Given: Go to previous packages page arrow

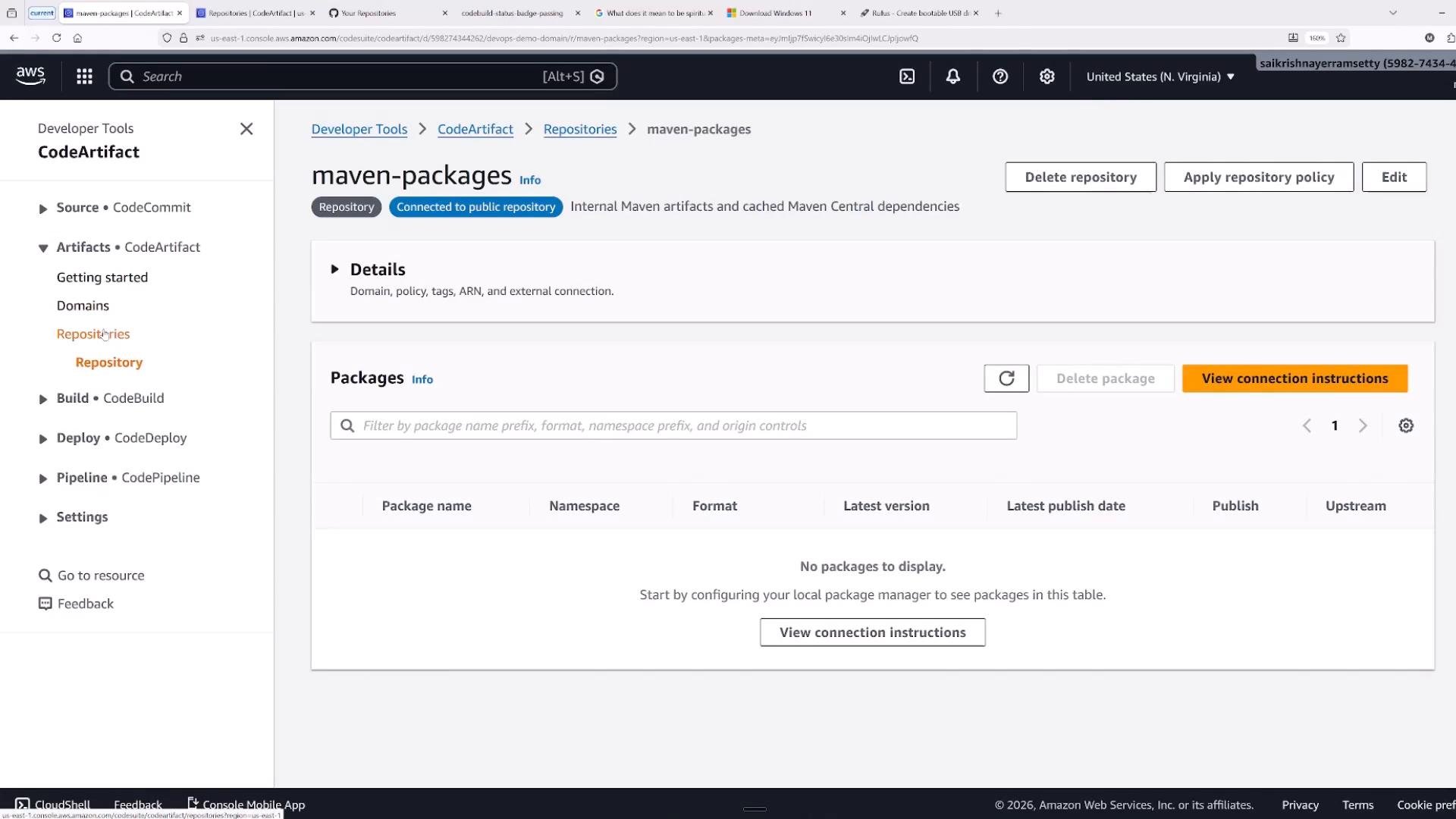Looking at the screenshot, I should click(x=1307, y=425).
